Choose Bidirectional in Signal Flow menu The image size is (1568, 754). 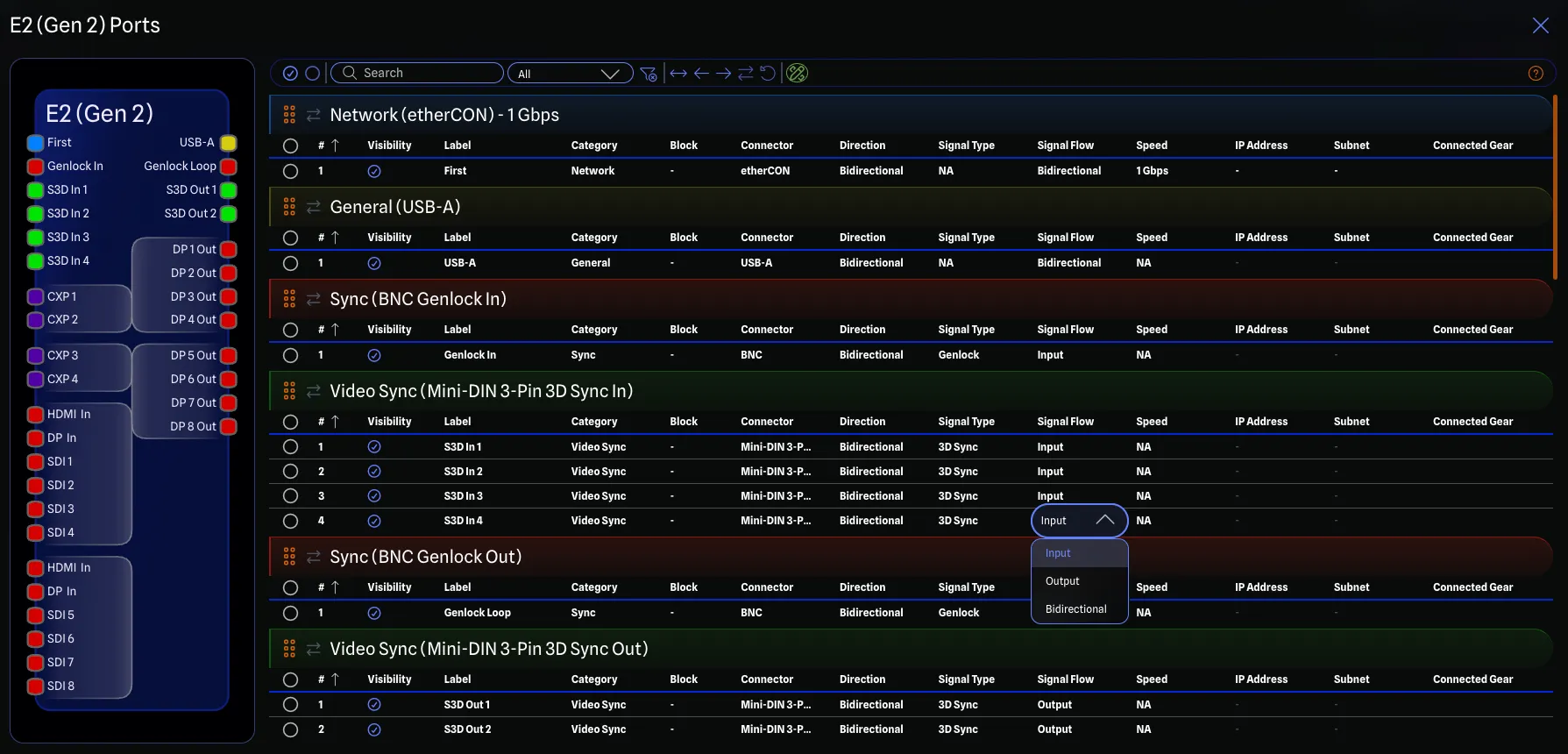(x=1079, y=609)
